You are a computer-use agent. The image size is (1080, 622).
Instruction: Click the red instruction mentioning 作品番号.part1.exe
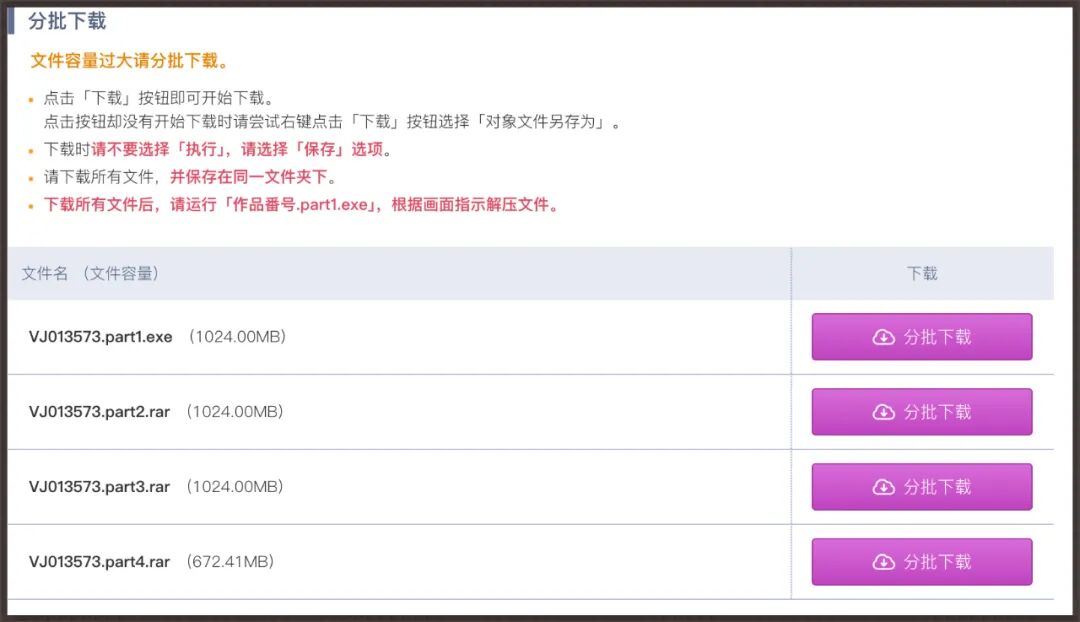pyautogui.click(x=301, y=205)
